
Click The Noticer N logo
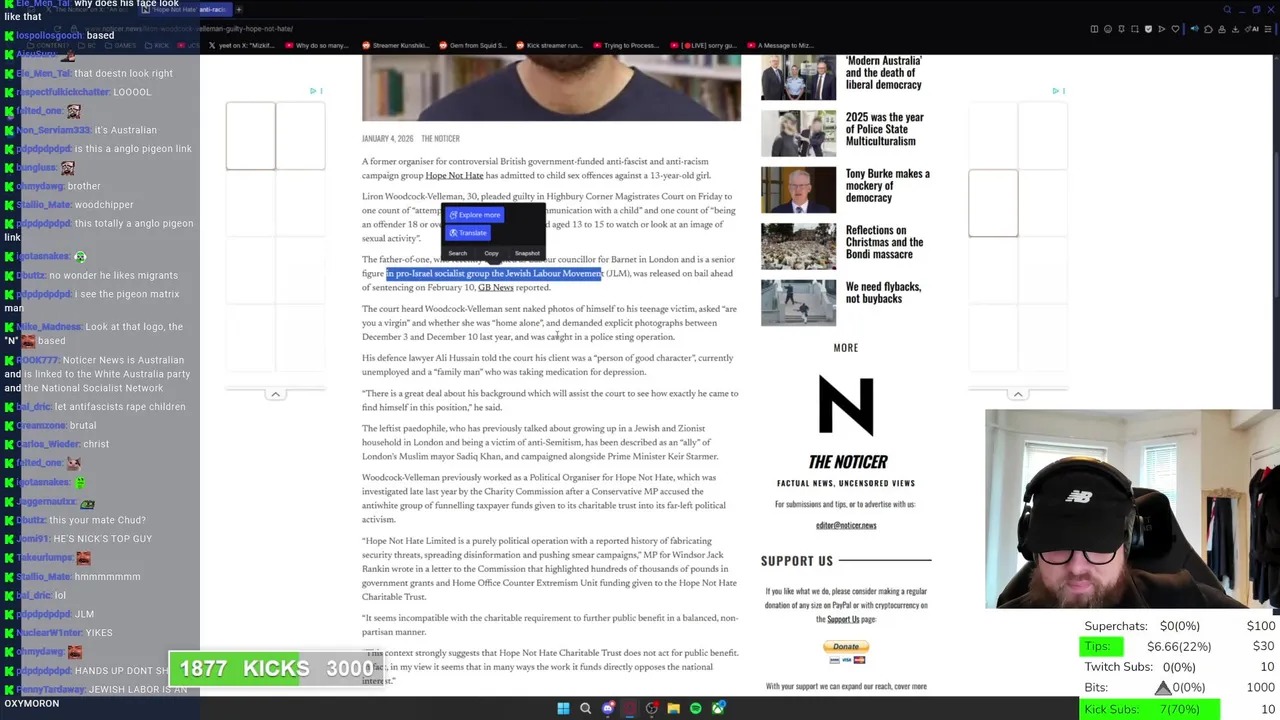(846, 406)
